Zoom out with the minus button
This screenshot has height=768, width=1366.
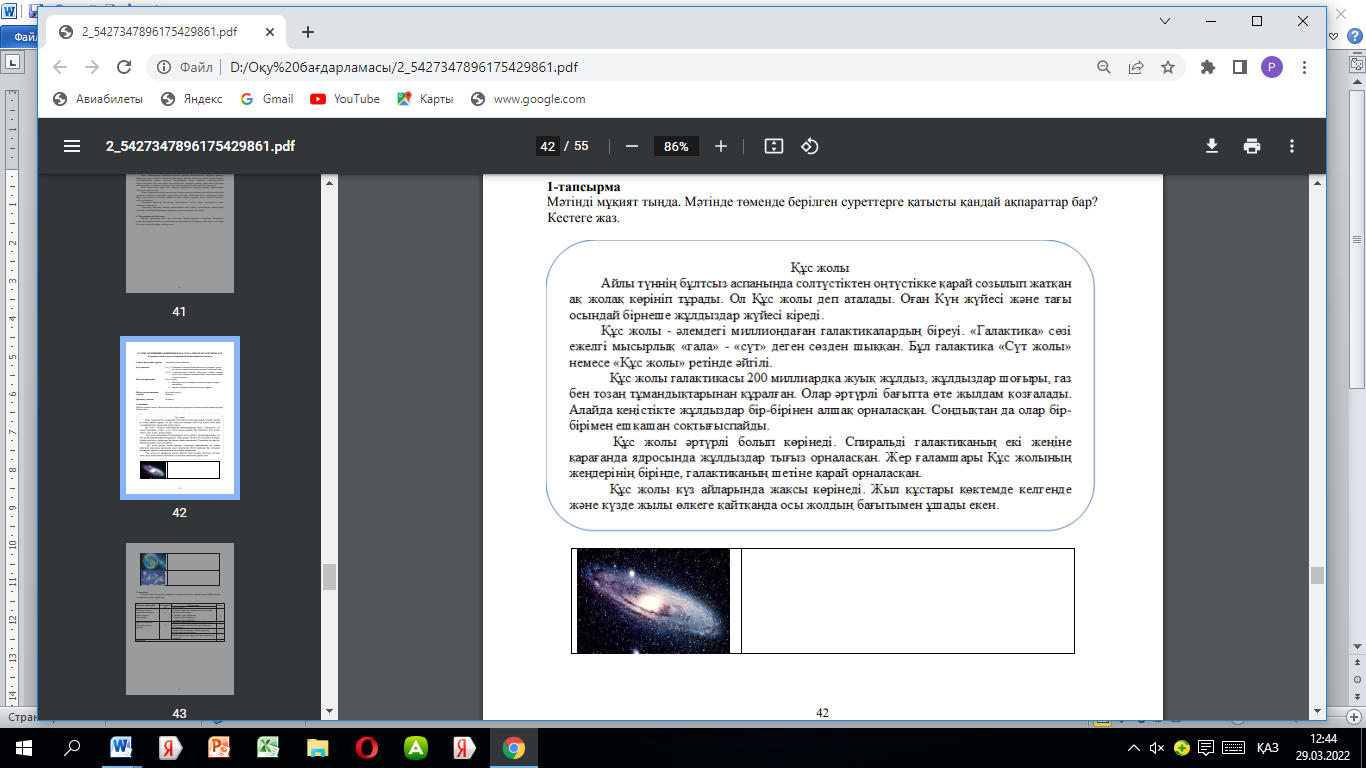632,146
